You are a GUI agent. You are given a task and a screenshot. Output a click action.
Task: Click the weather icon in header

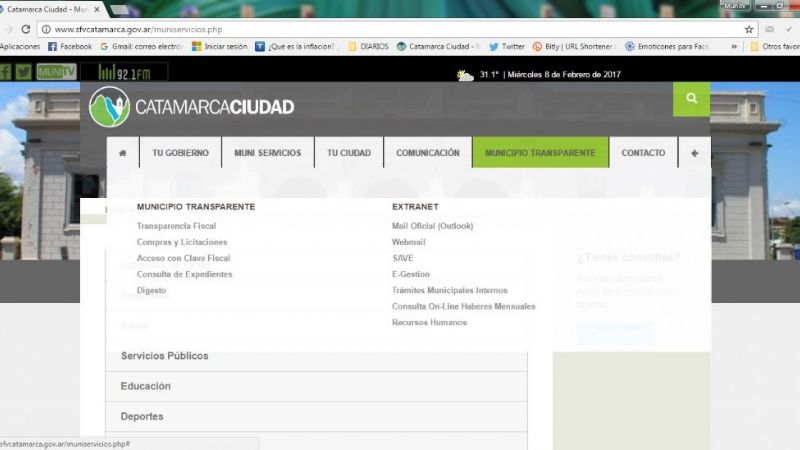coord(465,76)
